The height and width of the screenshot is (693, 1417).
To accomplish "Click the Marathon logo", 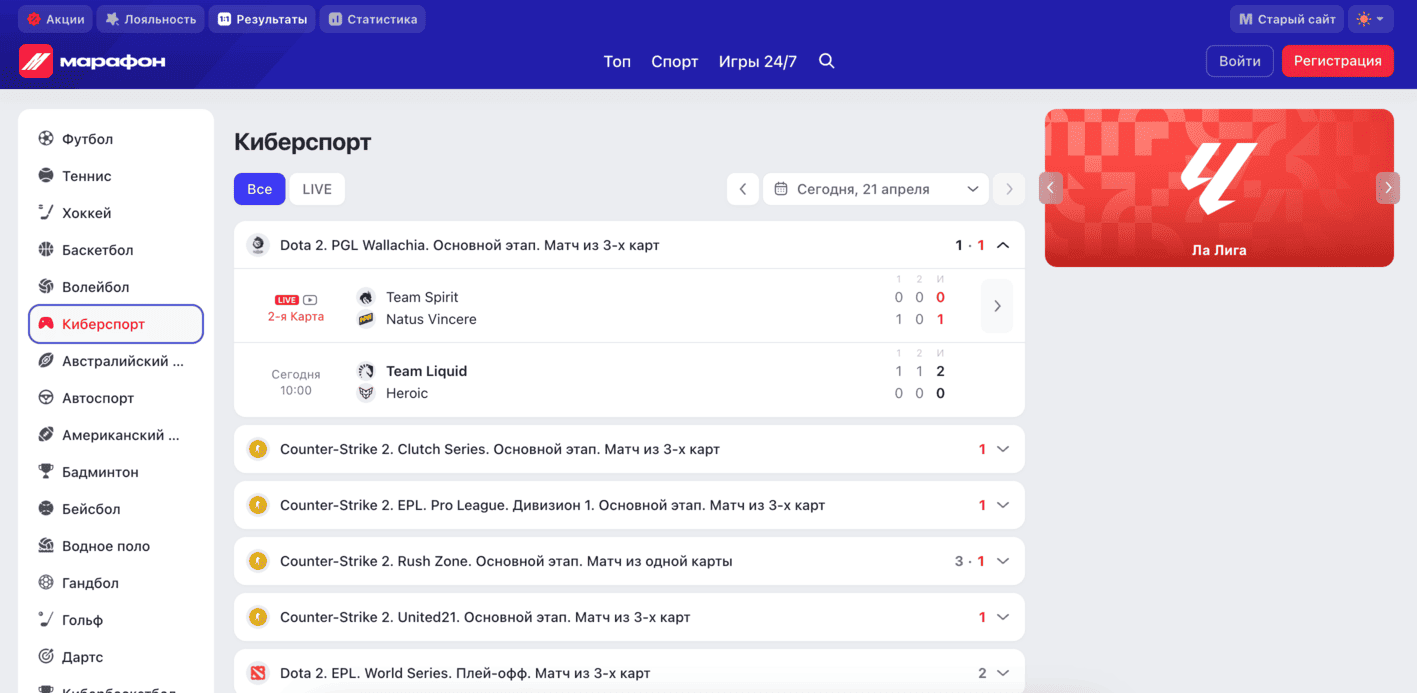I will click(93, 61).
